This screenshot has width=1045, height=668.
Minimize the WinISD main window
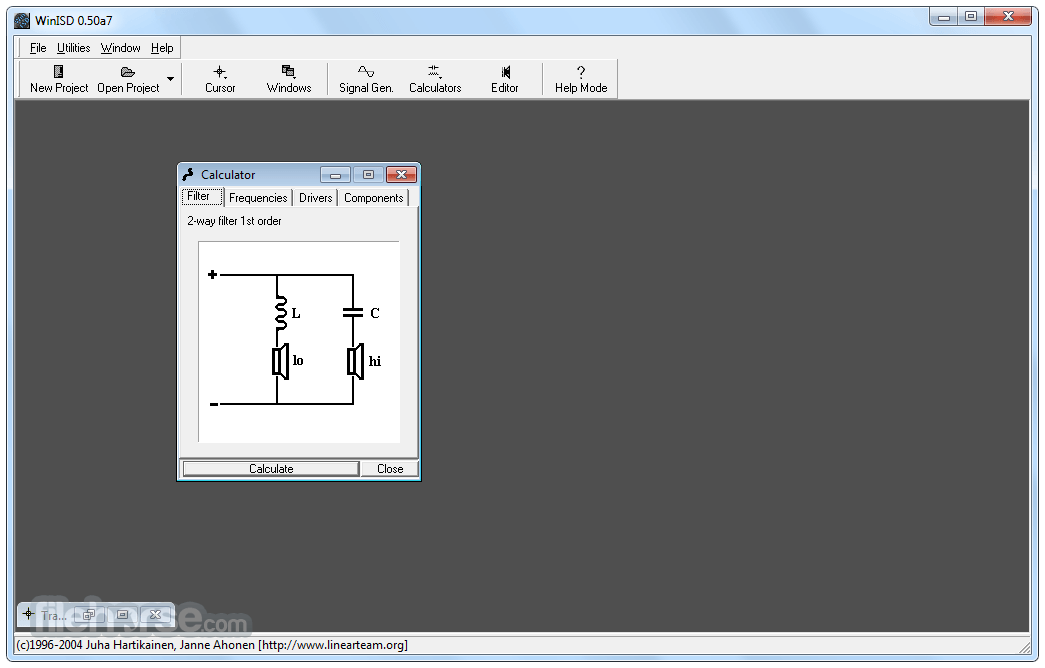944,17
